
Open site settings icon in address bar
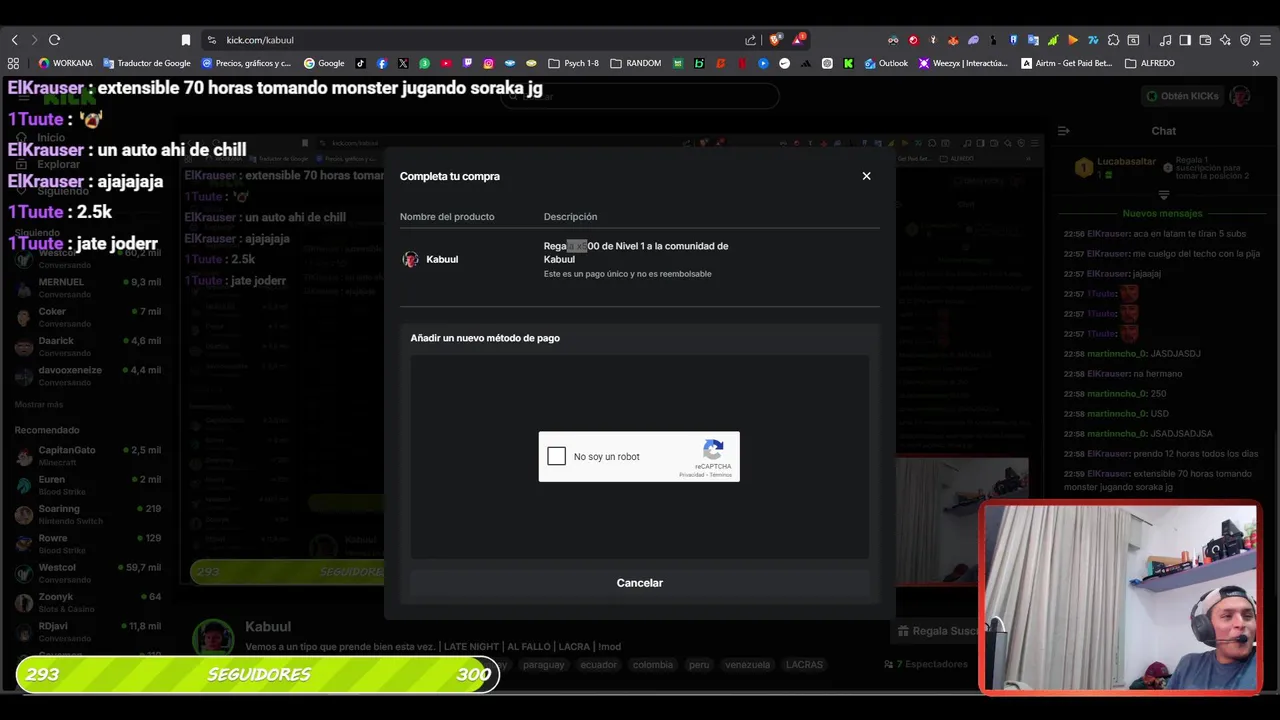(211, 40)
